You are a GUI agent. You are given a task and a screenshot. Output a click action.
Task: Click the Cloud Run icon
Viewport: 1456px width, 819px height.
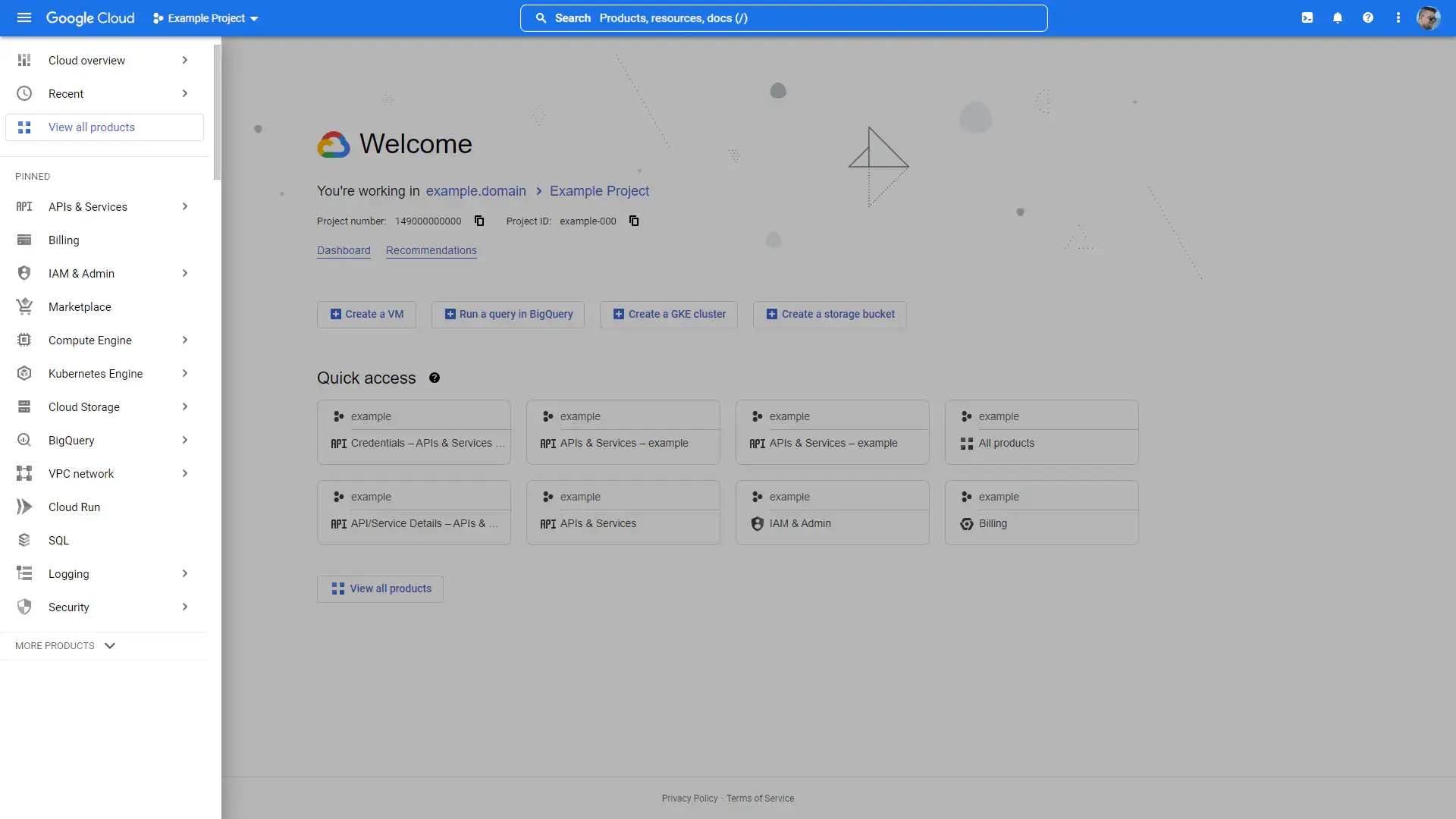pyautogui.click(x=24, y=507)
